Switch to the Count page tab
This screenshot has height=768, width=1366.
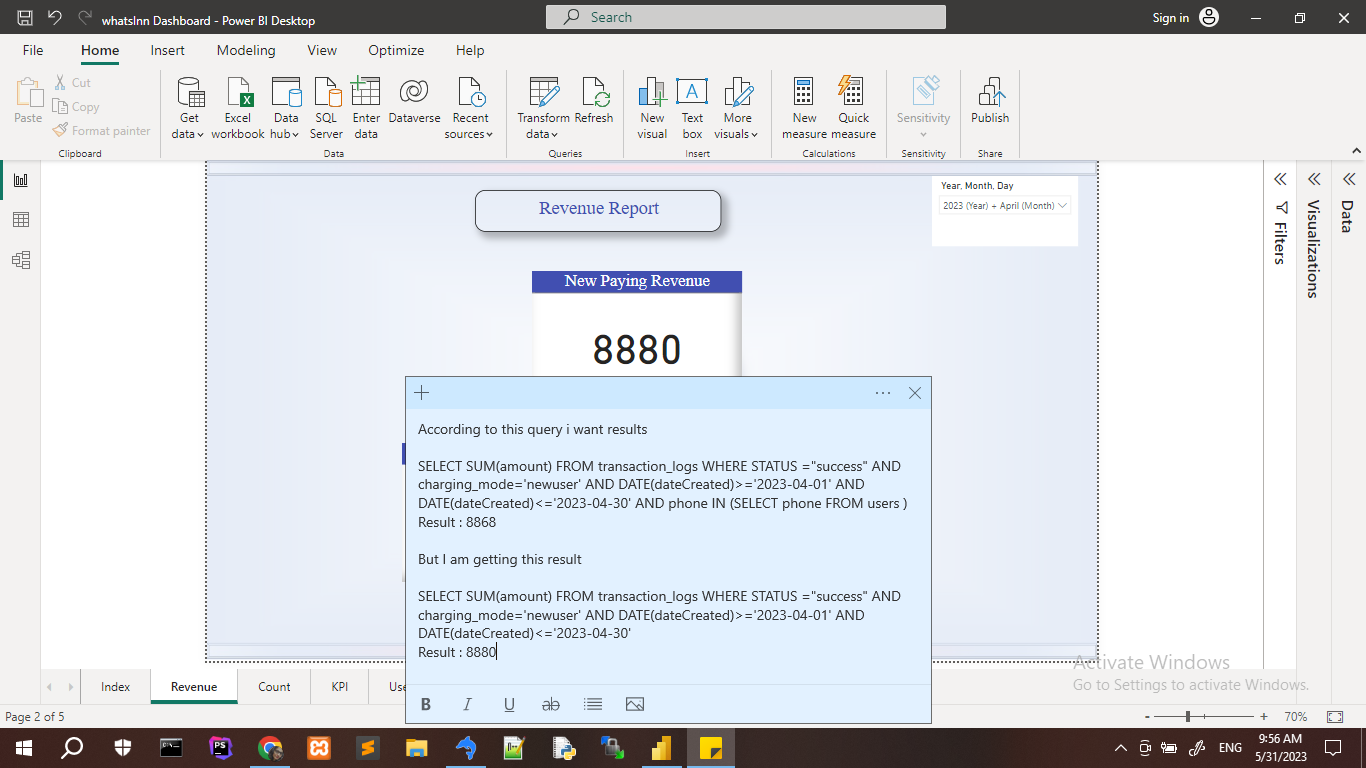[274, 687]
